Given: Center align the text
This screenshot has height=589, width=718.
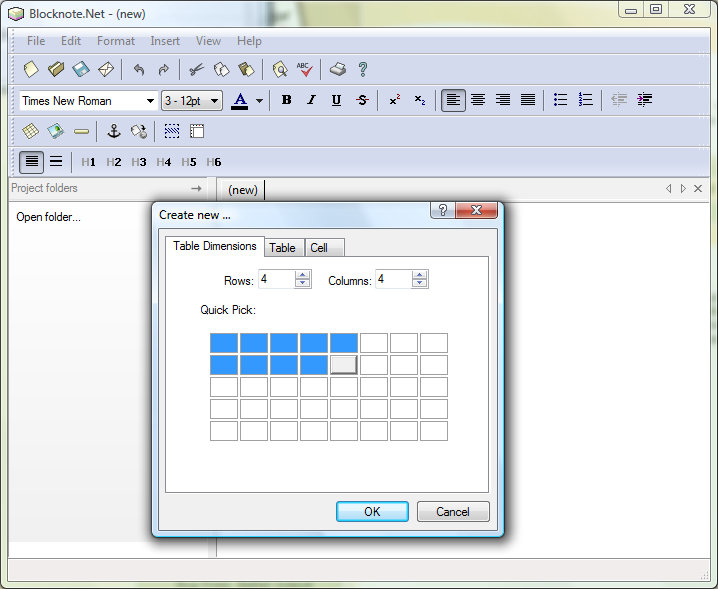Looking at the screenshot, I should coord(478,100).
